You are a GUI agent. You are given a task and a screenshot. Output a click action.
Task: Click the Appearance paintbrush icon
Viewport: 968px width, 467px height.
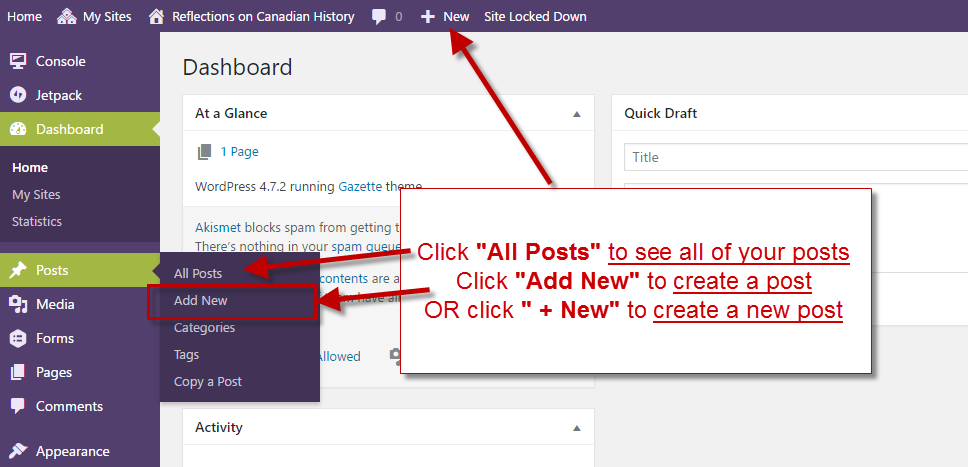point(19,451)
